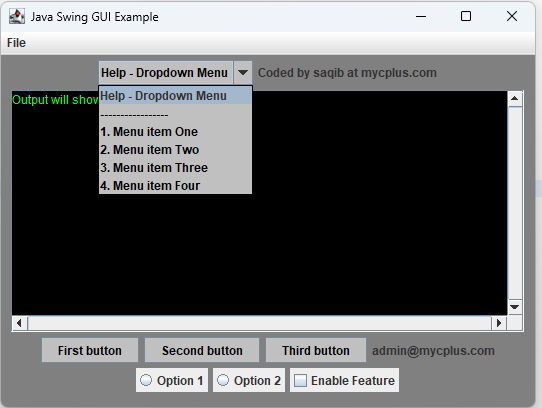Click the First button
This screenshot has height=408, width=542.
(x=90, y=350)
